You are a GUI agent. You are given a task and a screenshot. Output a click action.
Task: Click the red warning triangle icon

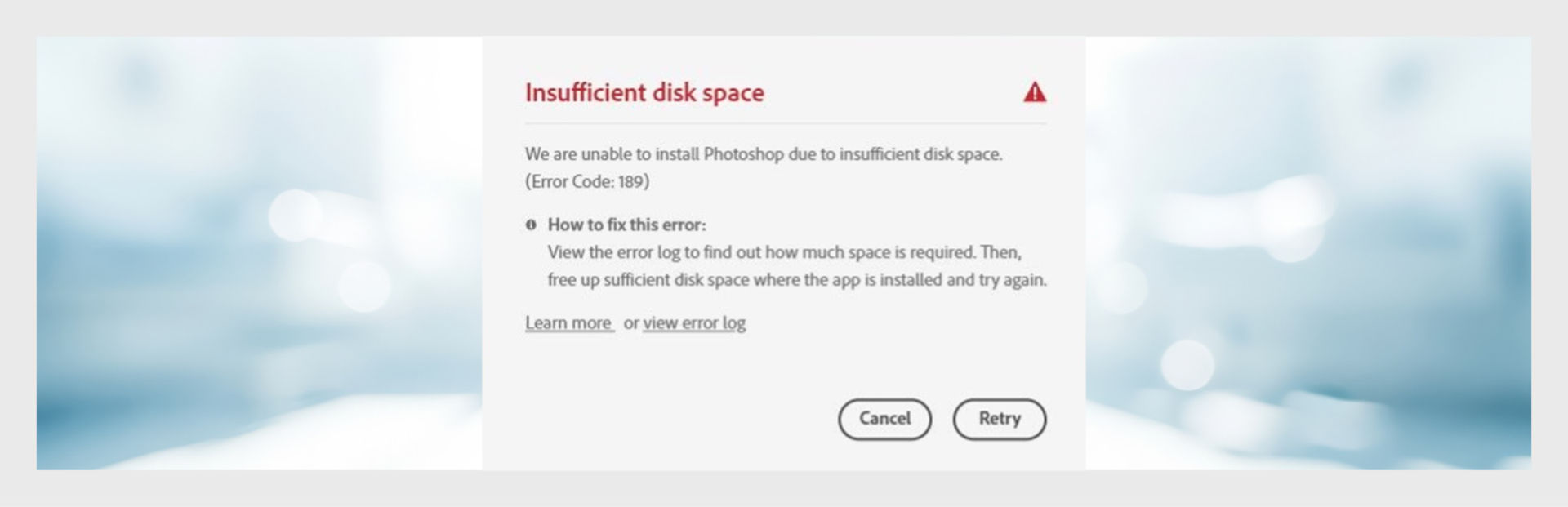[x=1035, y=92]
